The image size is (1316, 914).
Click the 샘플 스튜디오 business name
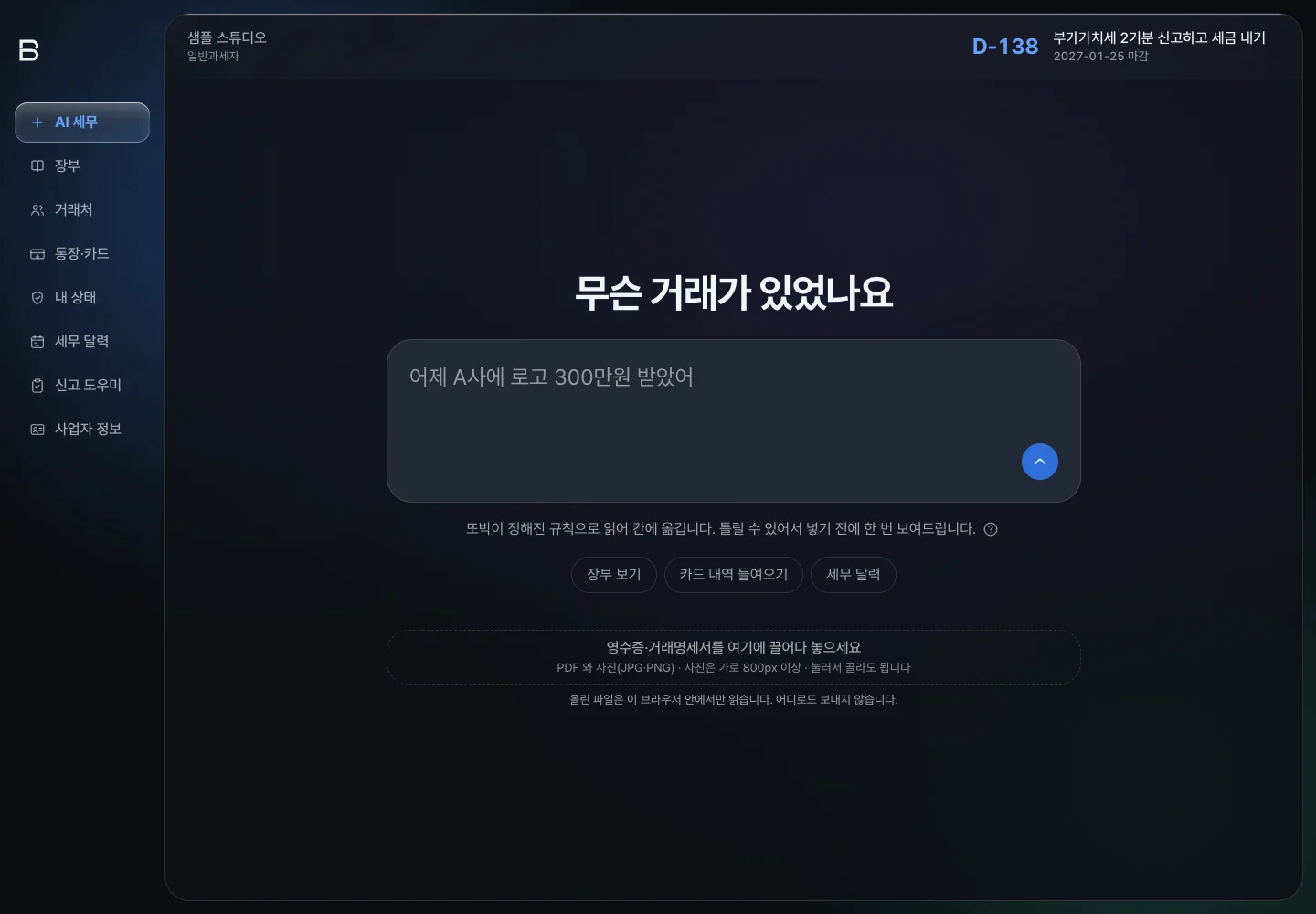(227, 37)
